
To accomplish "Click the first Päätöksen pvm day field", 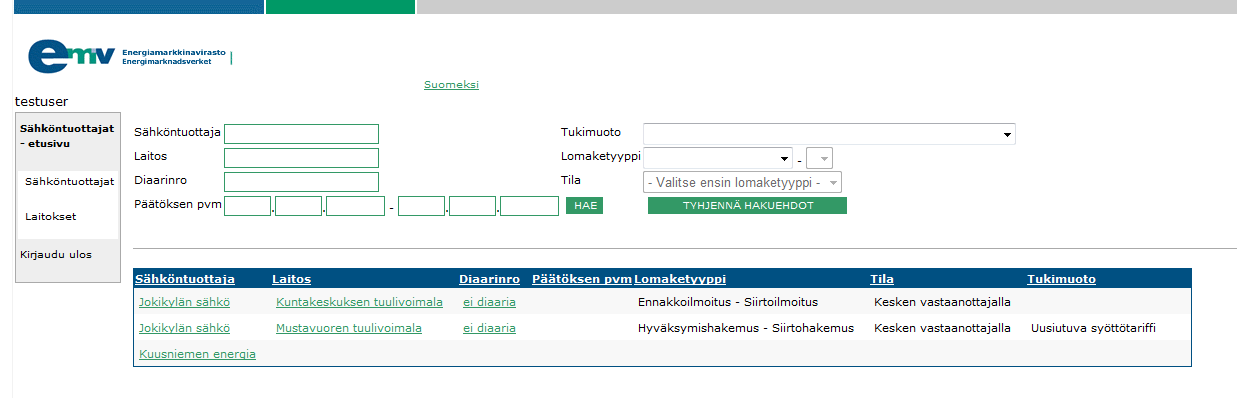I will coord(248,206).
